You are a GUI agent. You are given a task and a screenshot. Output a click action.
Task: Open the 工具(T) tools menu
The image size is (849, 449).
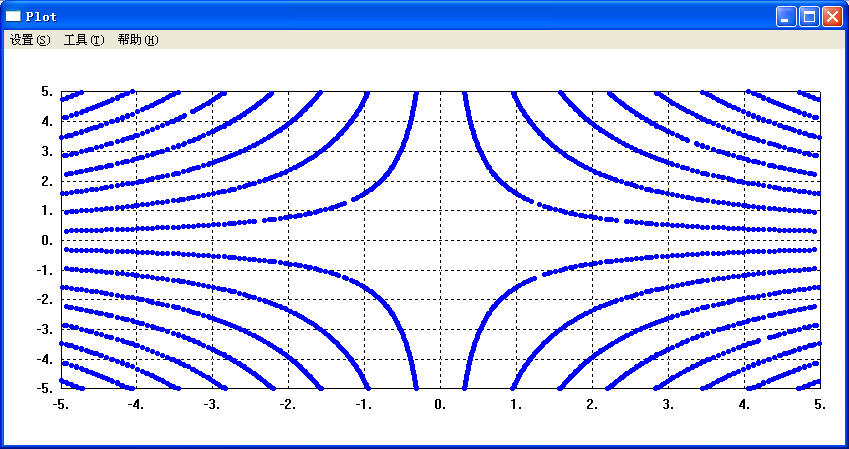tap(84, 40)
